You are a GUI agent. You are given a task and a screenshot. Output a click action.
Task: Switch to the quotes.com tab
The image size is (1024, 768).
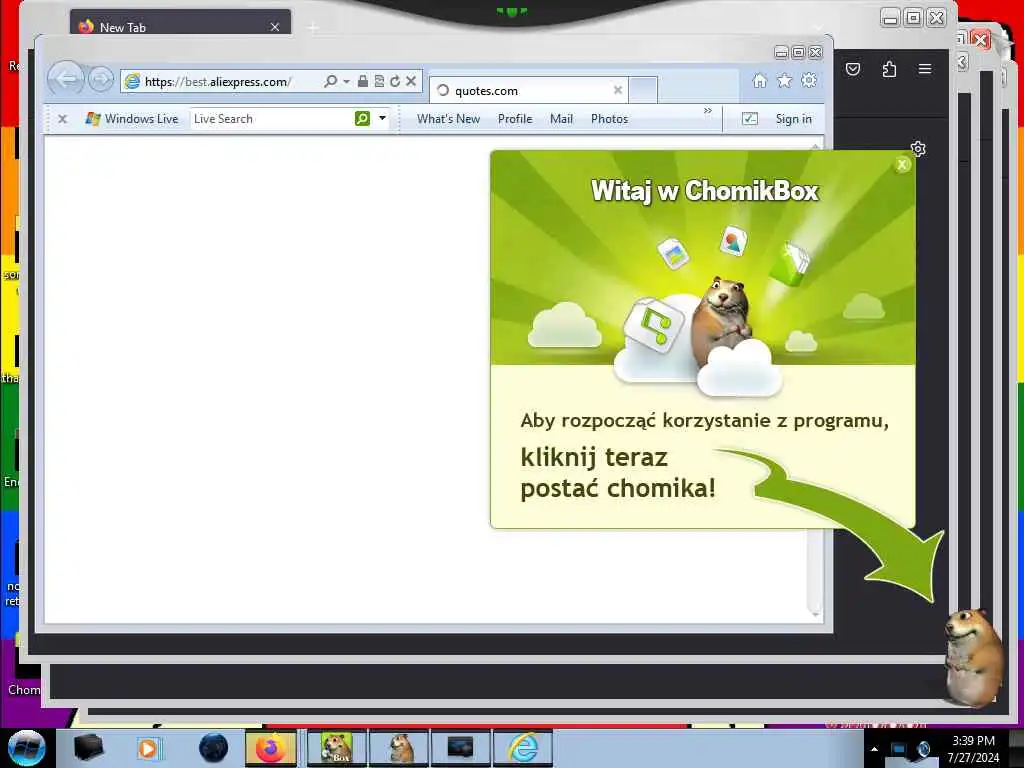tap(528, 90)
